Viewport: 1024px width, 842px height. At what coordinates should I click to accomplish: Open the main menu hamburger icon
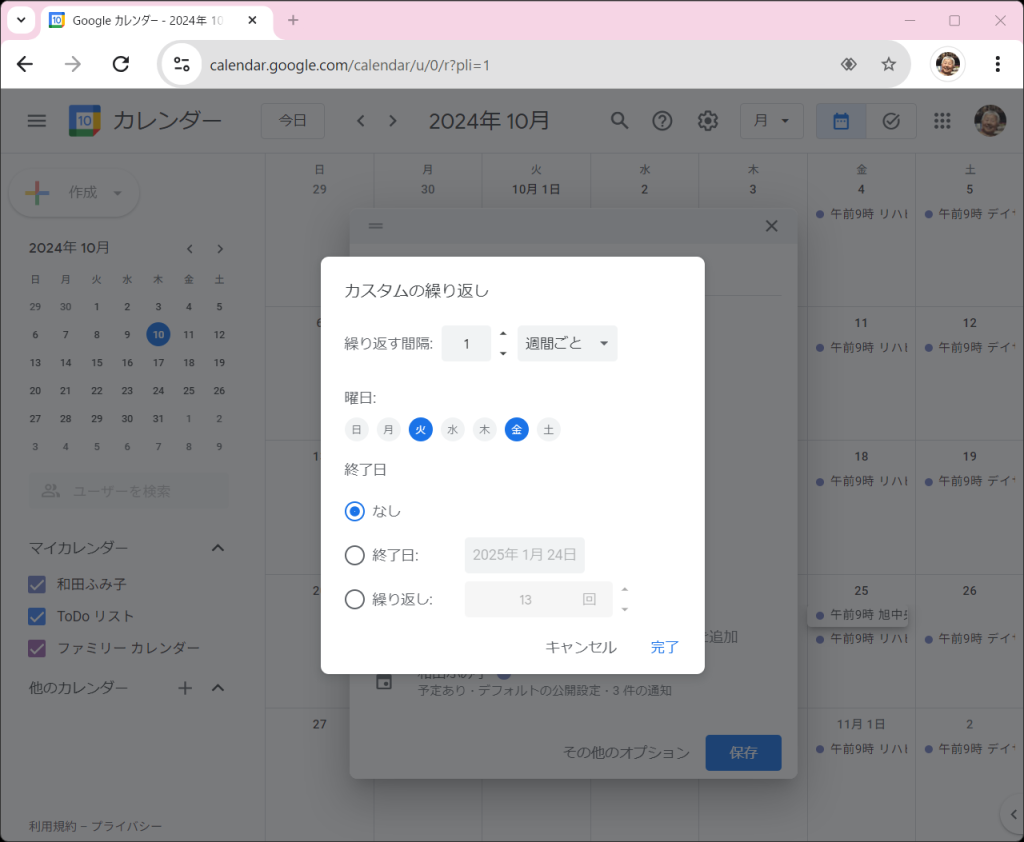(x=37, y=121)
